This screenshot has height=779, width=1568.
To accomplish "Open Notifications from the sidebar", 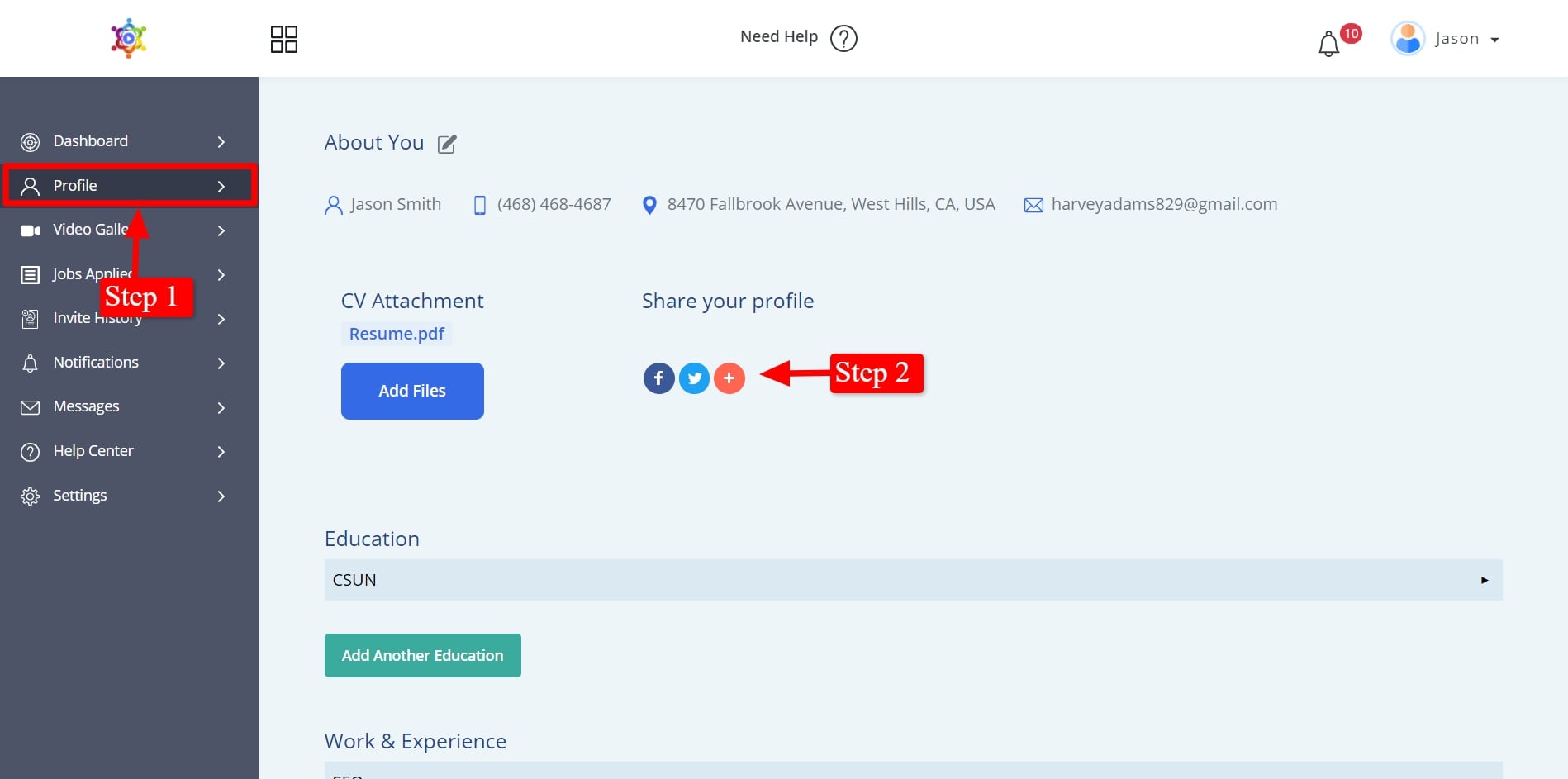I will coord(96,363).
